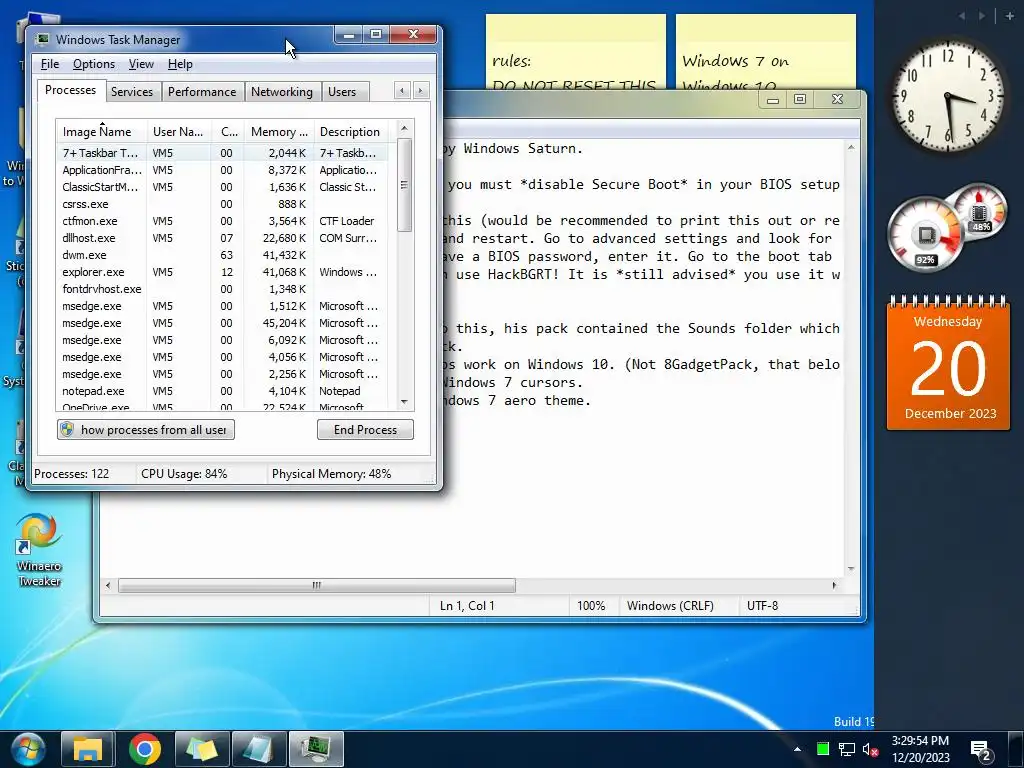Select the csrss.exe process row

click(x=222, y=204)
